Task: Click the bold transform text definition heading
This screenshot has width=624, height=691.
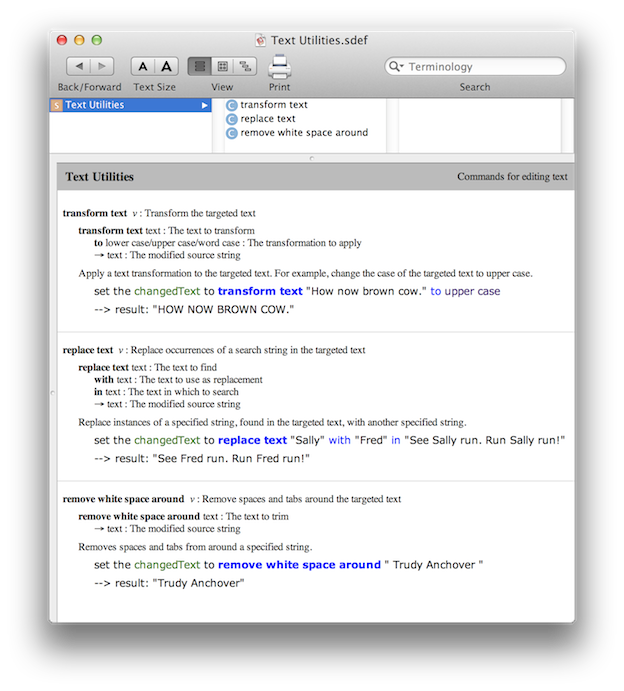Action: [95, 213]
